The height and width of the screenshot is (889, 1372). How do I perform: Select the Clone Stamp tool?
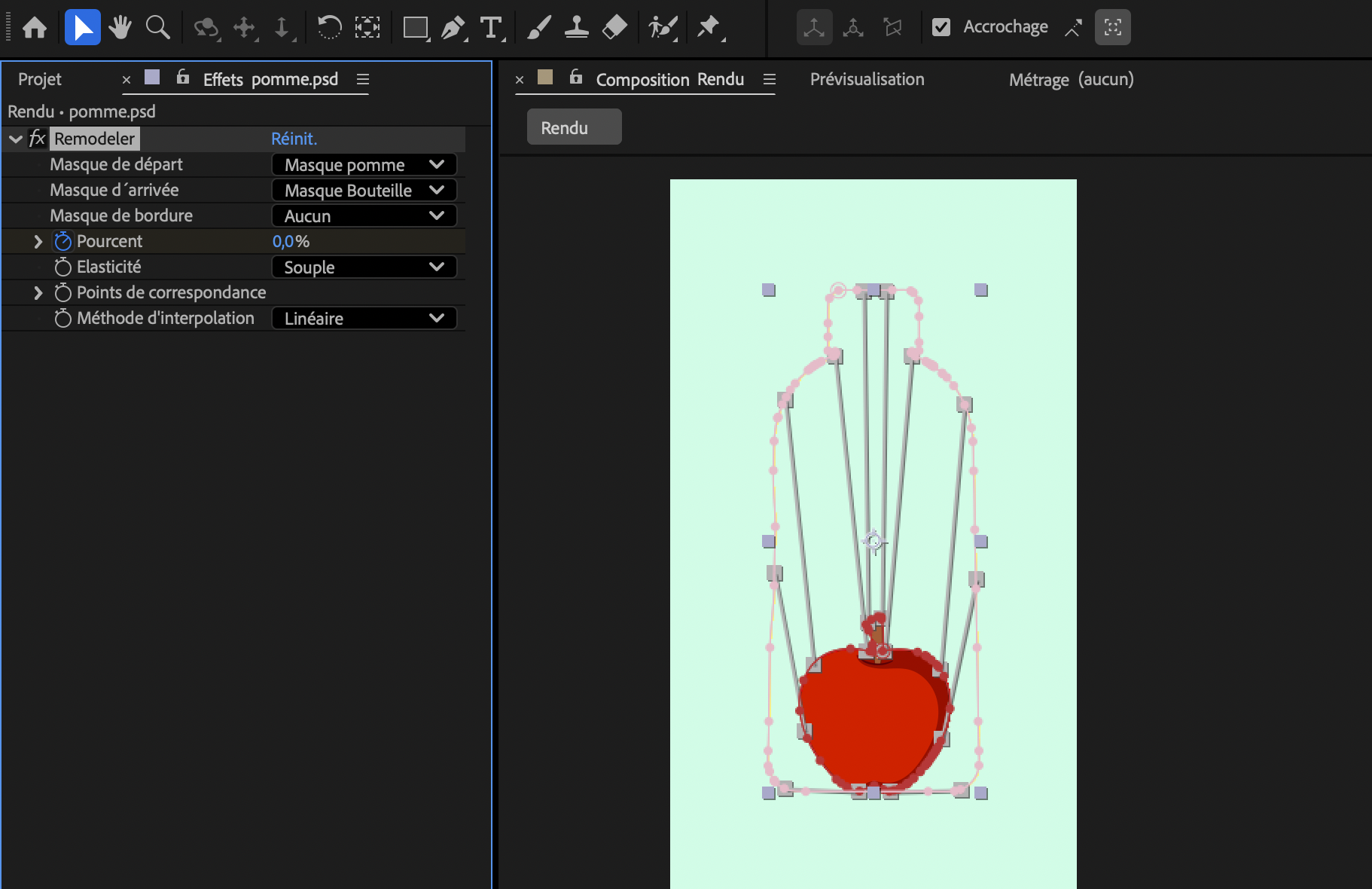click(576, 28)
